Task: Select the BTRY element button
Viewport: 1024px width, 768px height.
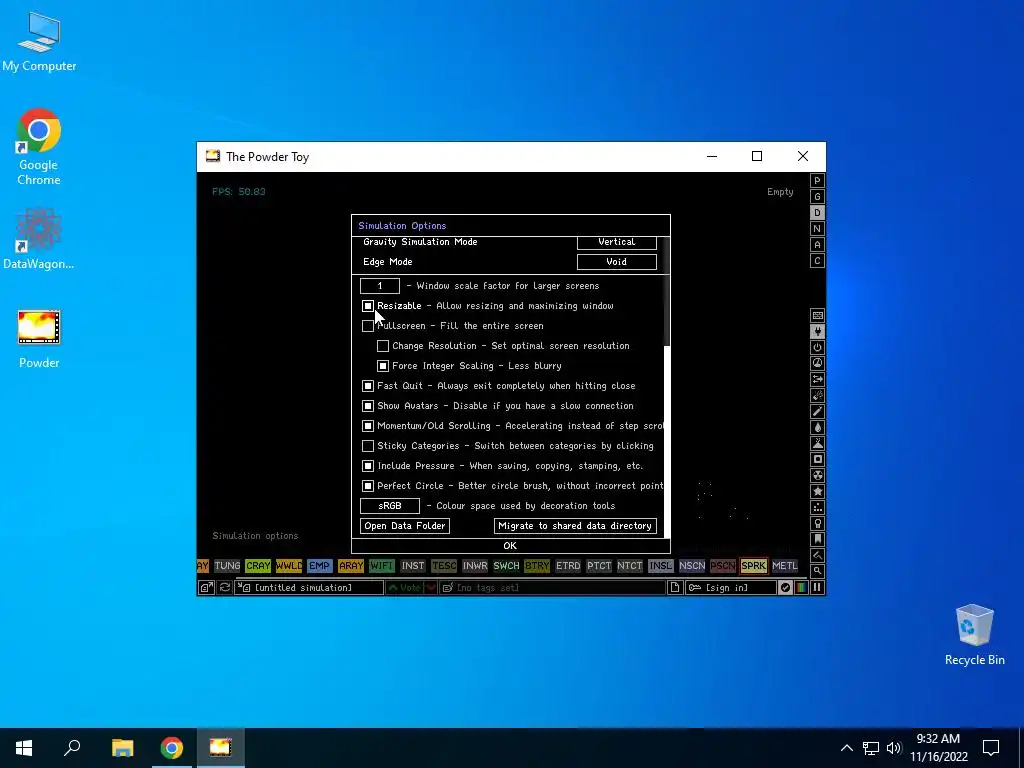Action: click(537, 566)
